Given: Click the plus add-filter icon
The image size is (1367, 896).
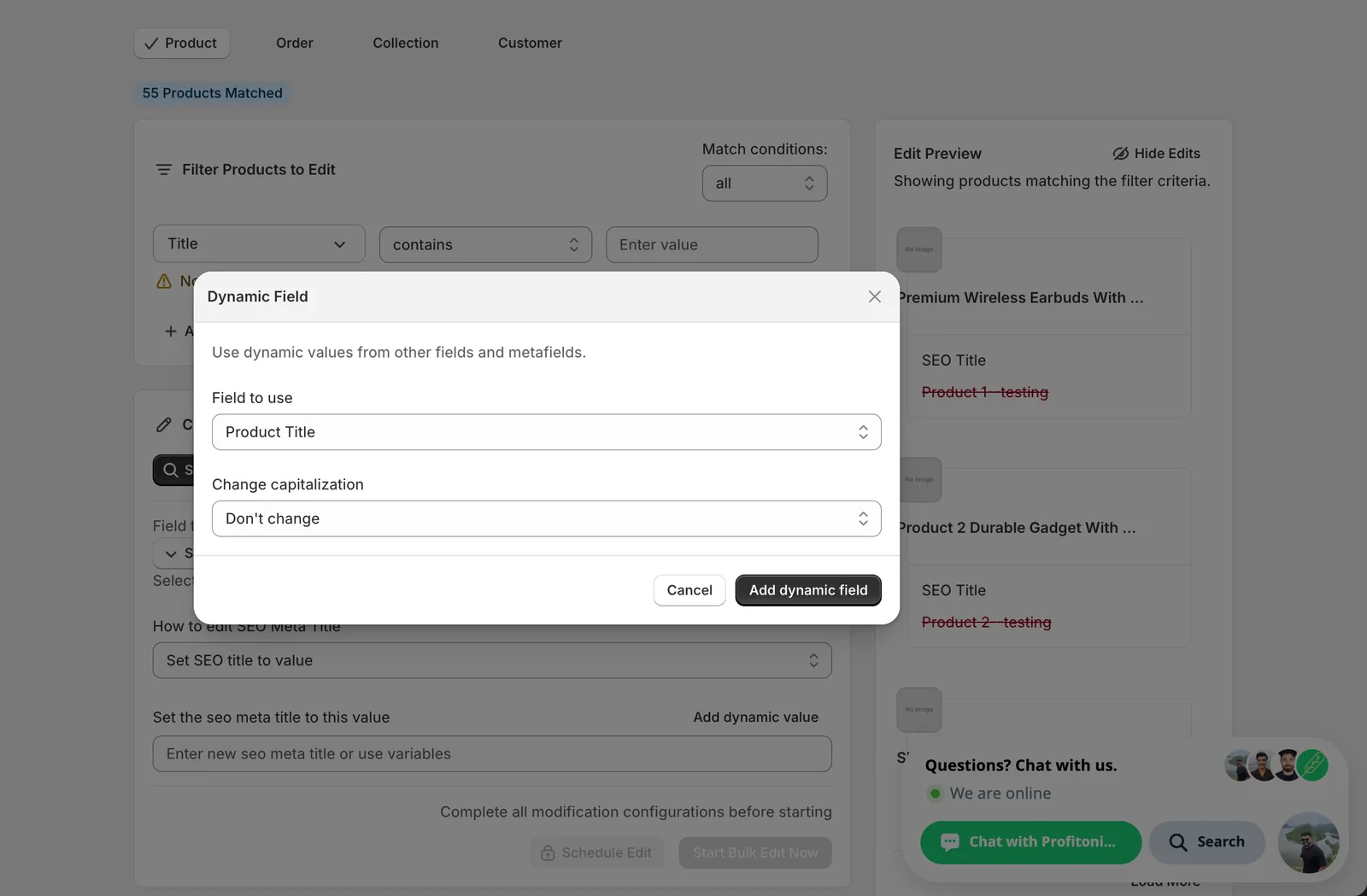Looking at the screenshot, I should [x=171, y=331].
